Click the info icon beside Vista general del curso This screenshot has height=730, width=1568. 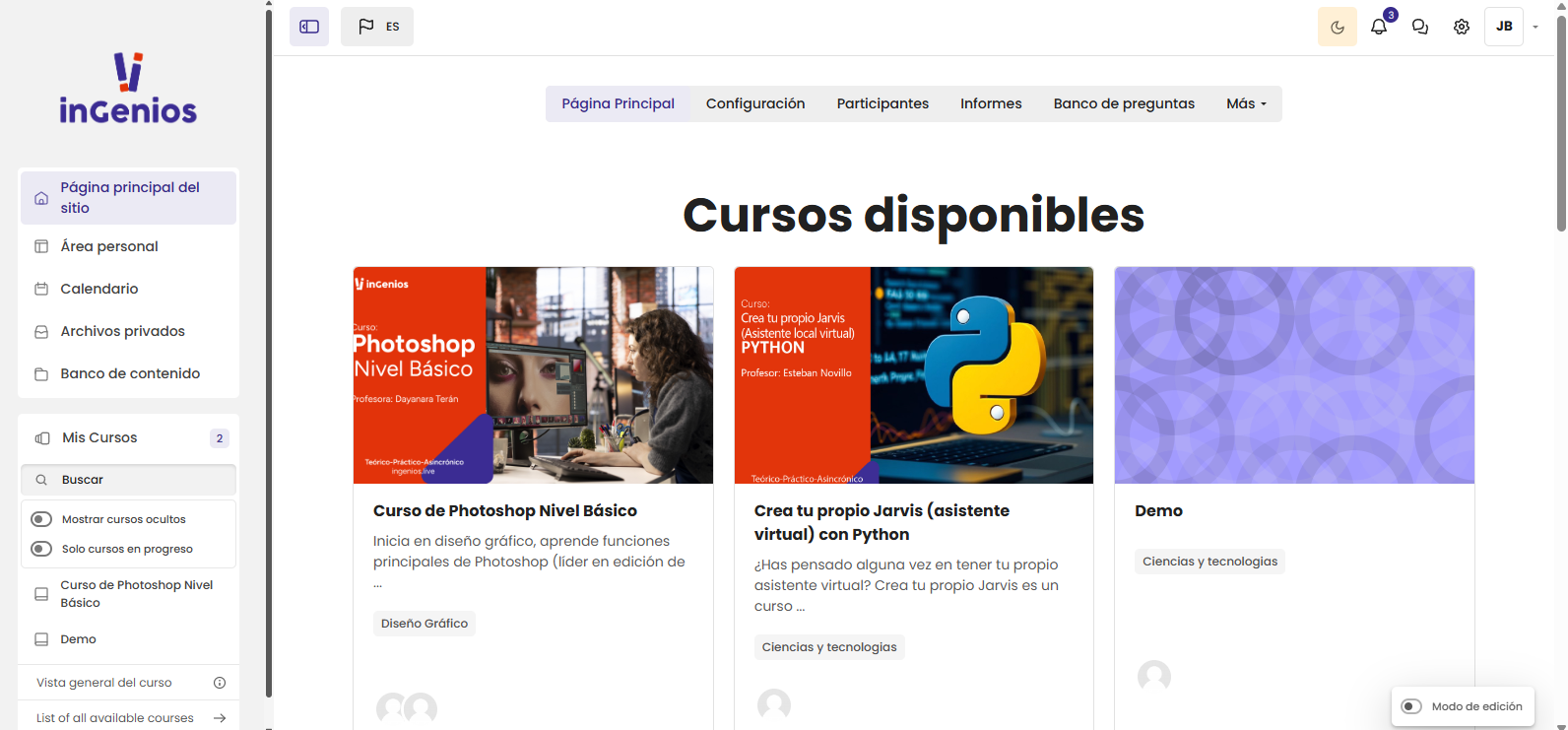pos(220,683)
